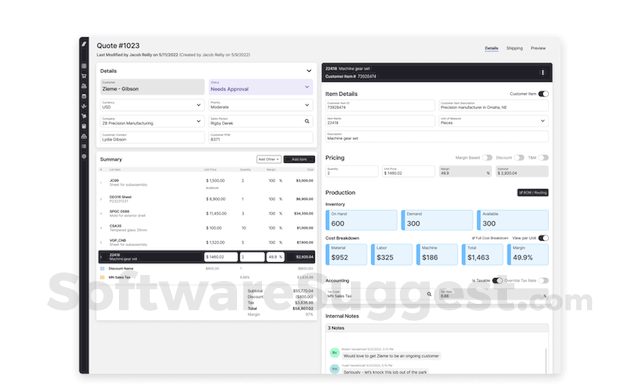Click the blue Discount Name row icon
This screenshot has width=640, height=390.
tap(102, 268)
